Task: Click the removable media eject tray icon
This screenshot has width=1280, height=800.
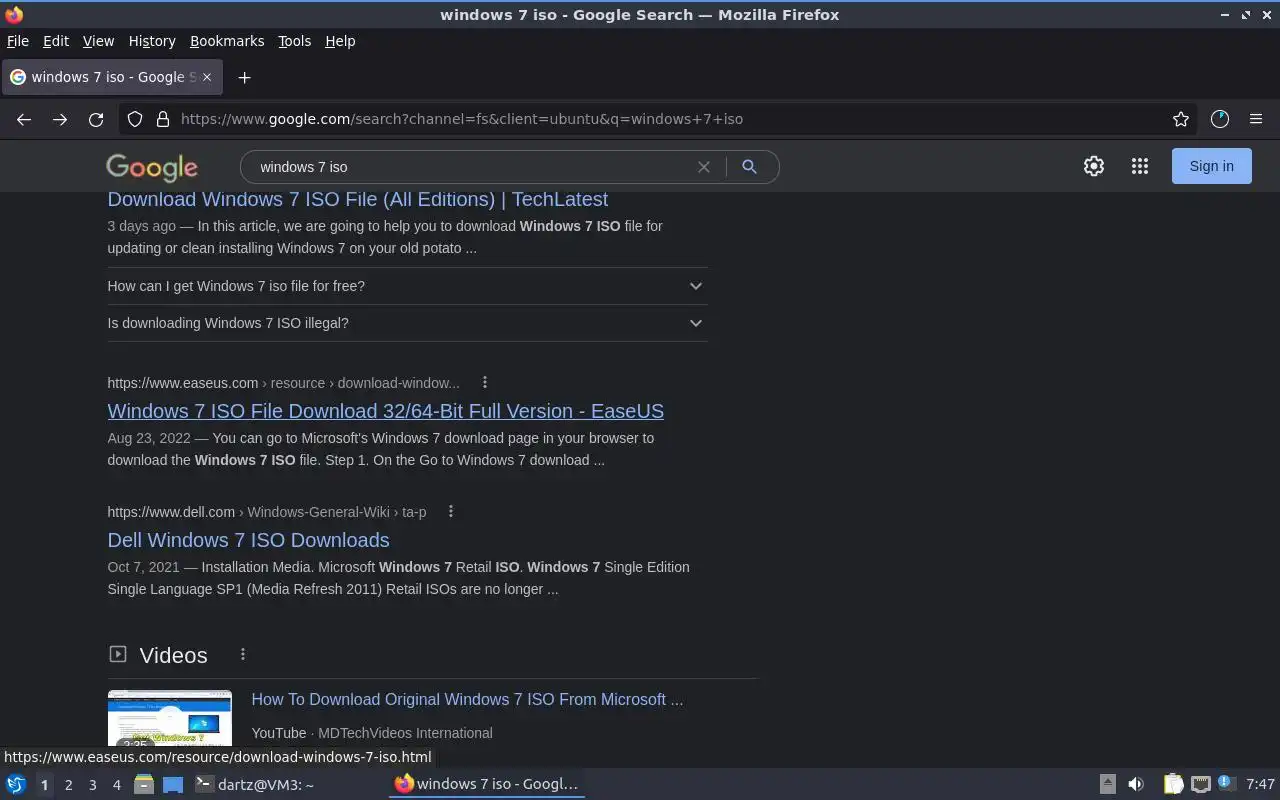Action: (x=1108, y=784)
